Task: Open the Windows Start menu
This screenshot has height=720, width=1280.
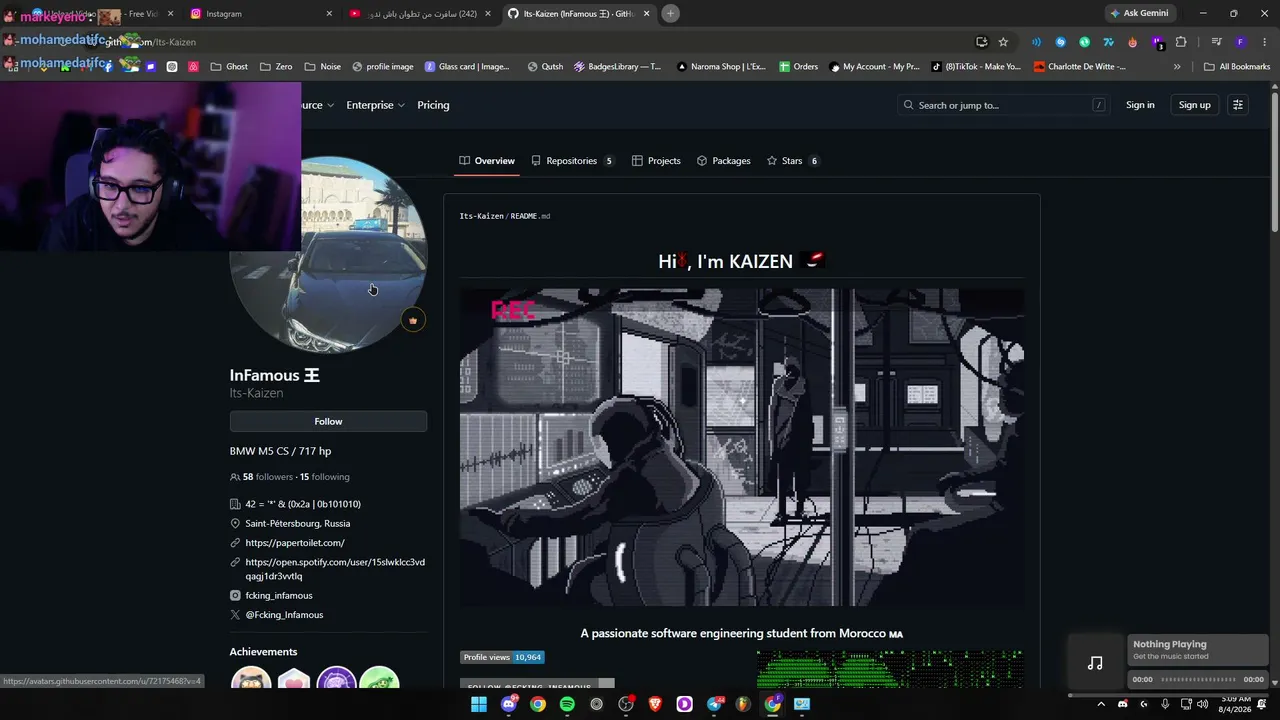Action: coord(479,705)
